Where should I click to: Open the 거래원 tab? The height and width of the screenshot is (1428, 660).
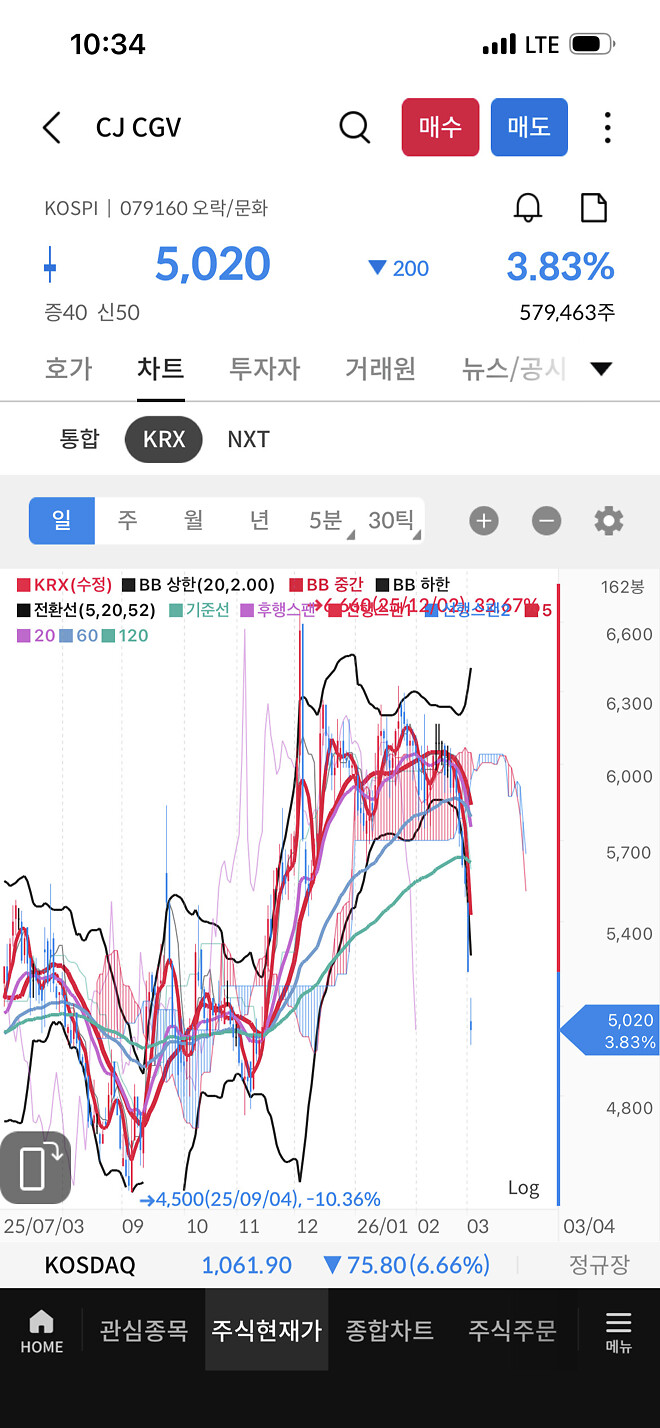(381, 368)
